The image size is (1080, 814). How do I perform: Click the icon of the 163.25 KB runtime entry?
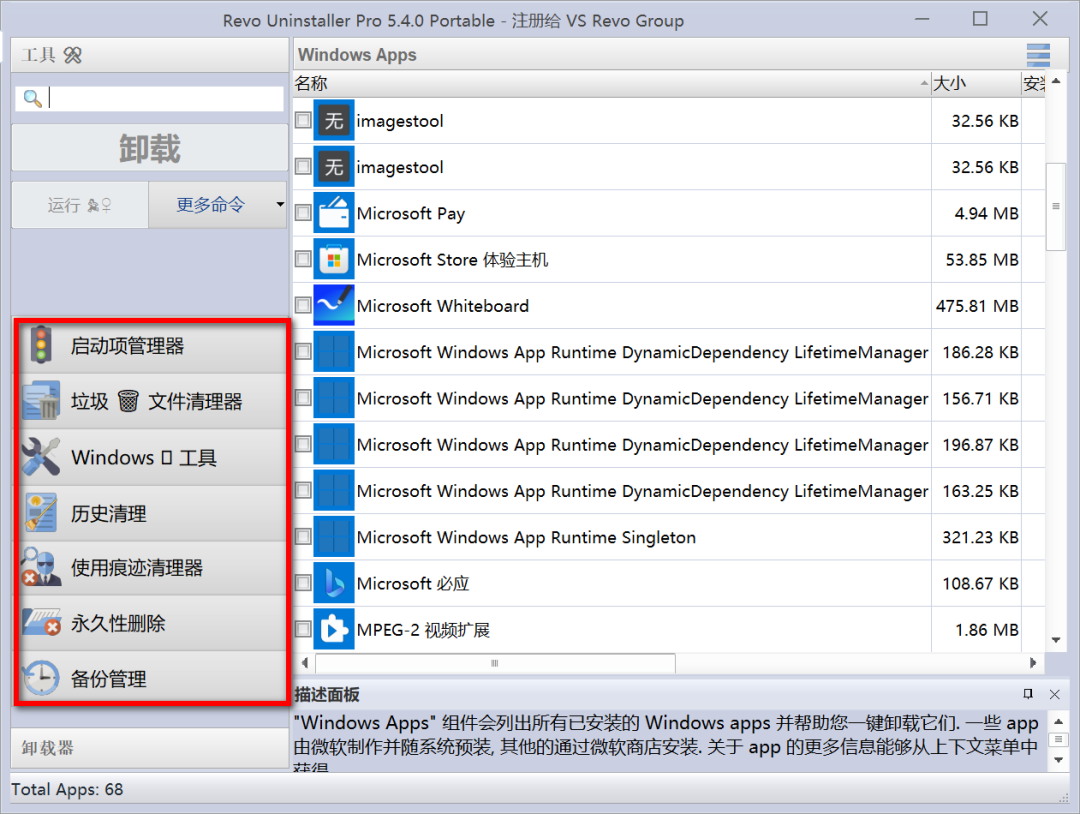pos(334,490)
